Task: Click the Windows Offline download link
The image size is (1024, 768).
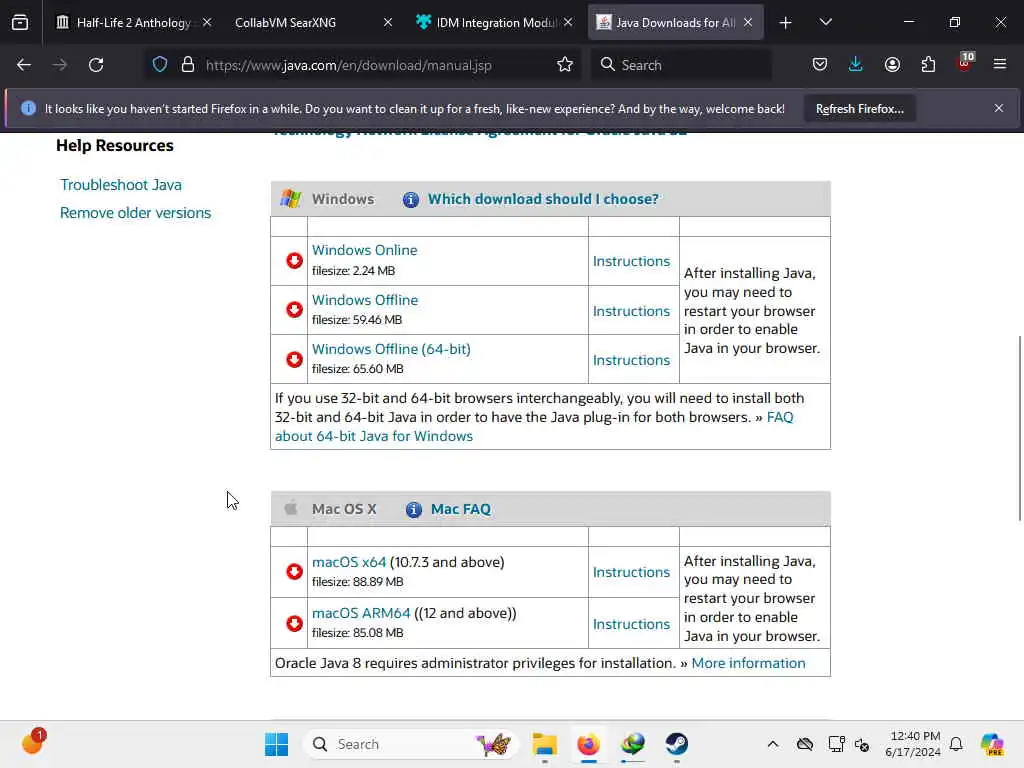Action: tap(365, 300)
